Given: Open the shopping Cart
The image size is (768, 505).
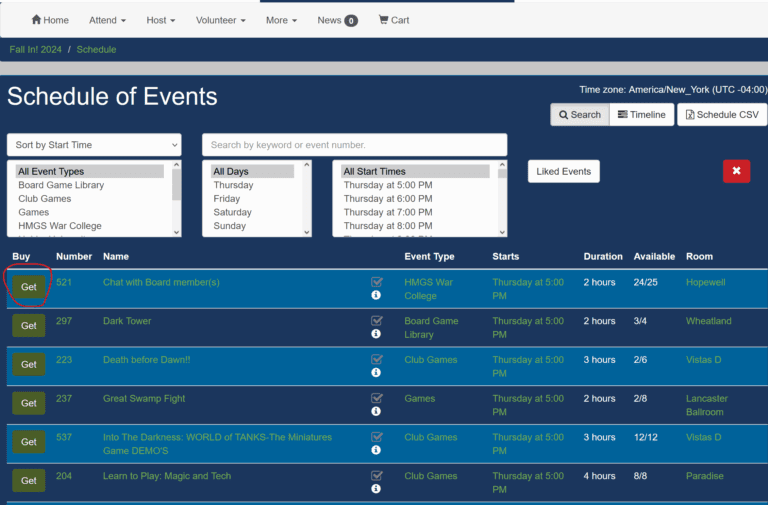Looking at the screenshot, I should coord(394,20).
